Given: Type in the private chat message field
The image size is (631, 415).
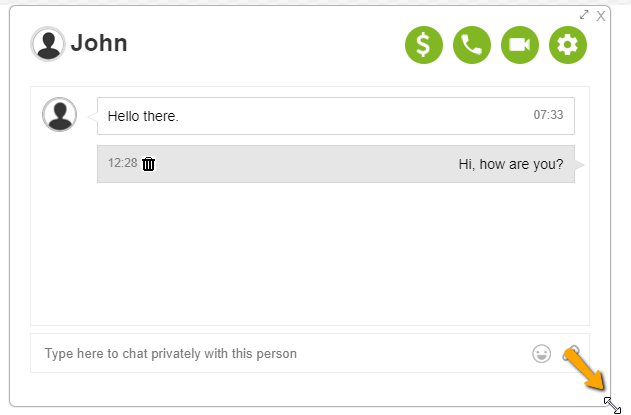Looking at the screenshot, I should tap(280, 354).
